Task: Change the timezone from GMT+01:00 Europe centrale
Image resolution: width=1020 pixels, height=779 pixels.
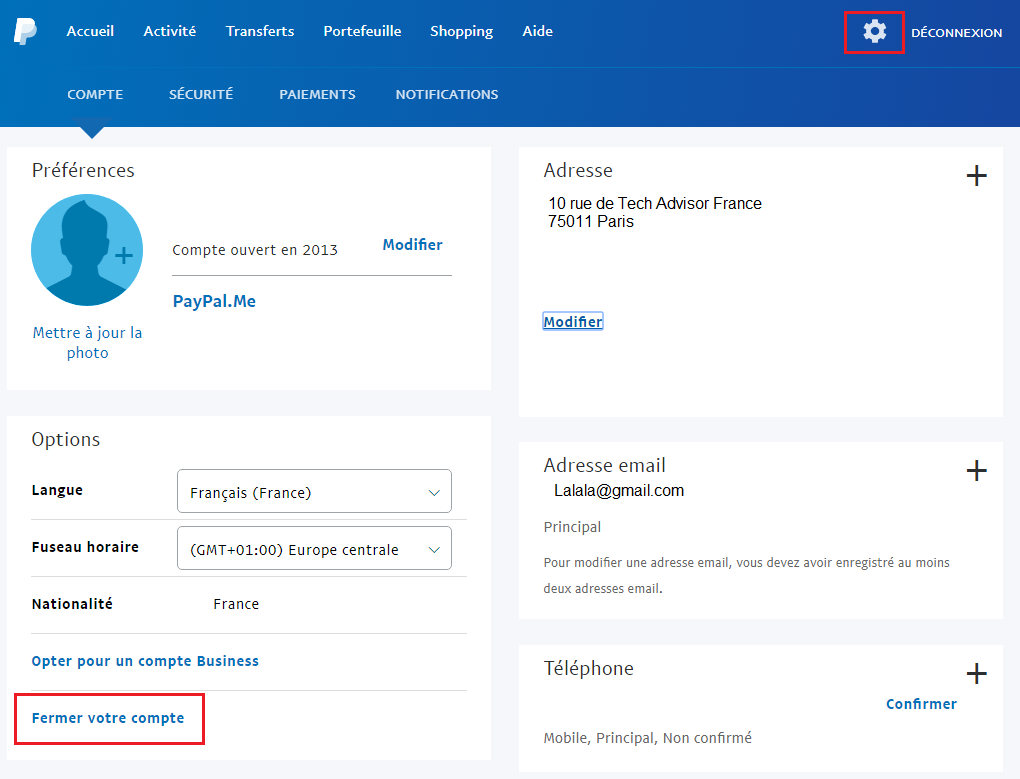Action: pos(313,547)
